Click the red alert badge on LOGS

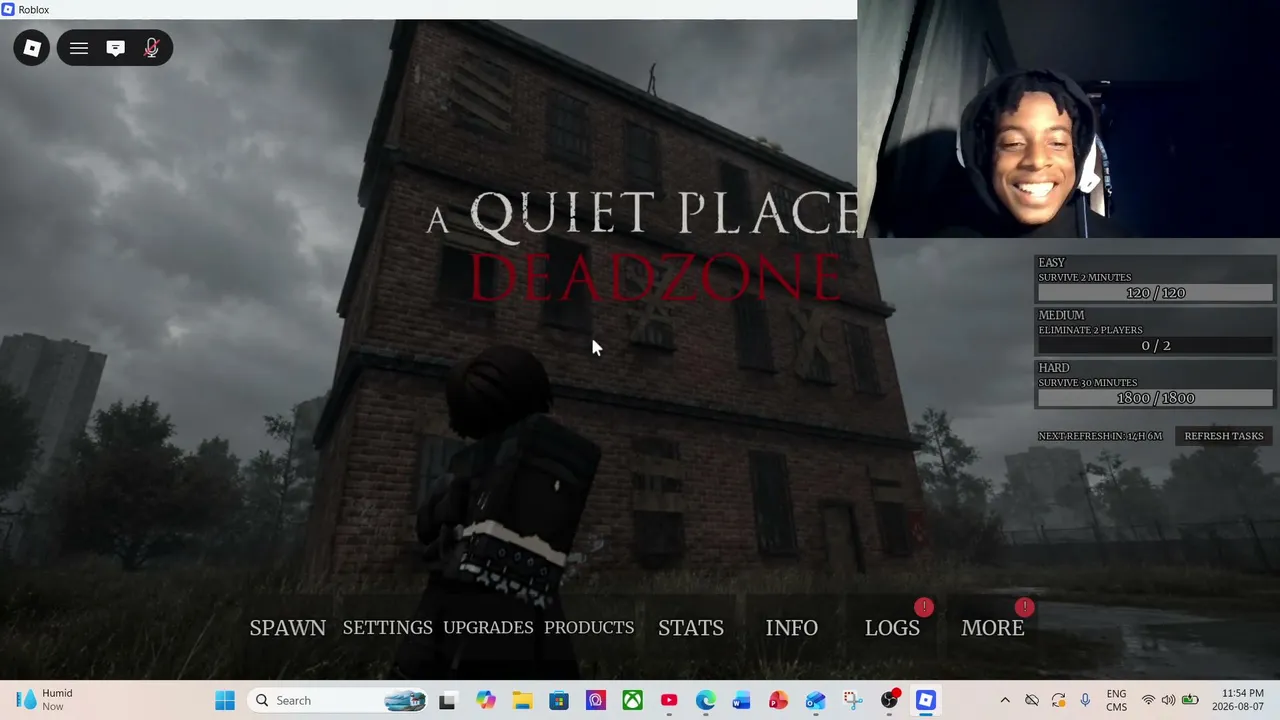924,607
